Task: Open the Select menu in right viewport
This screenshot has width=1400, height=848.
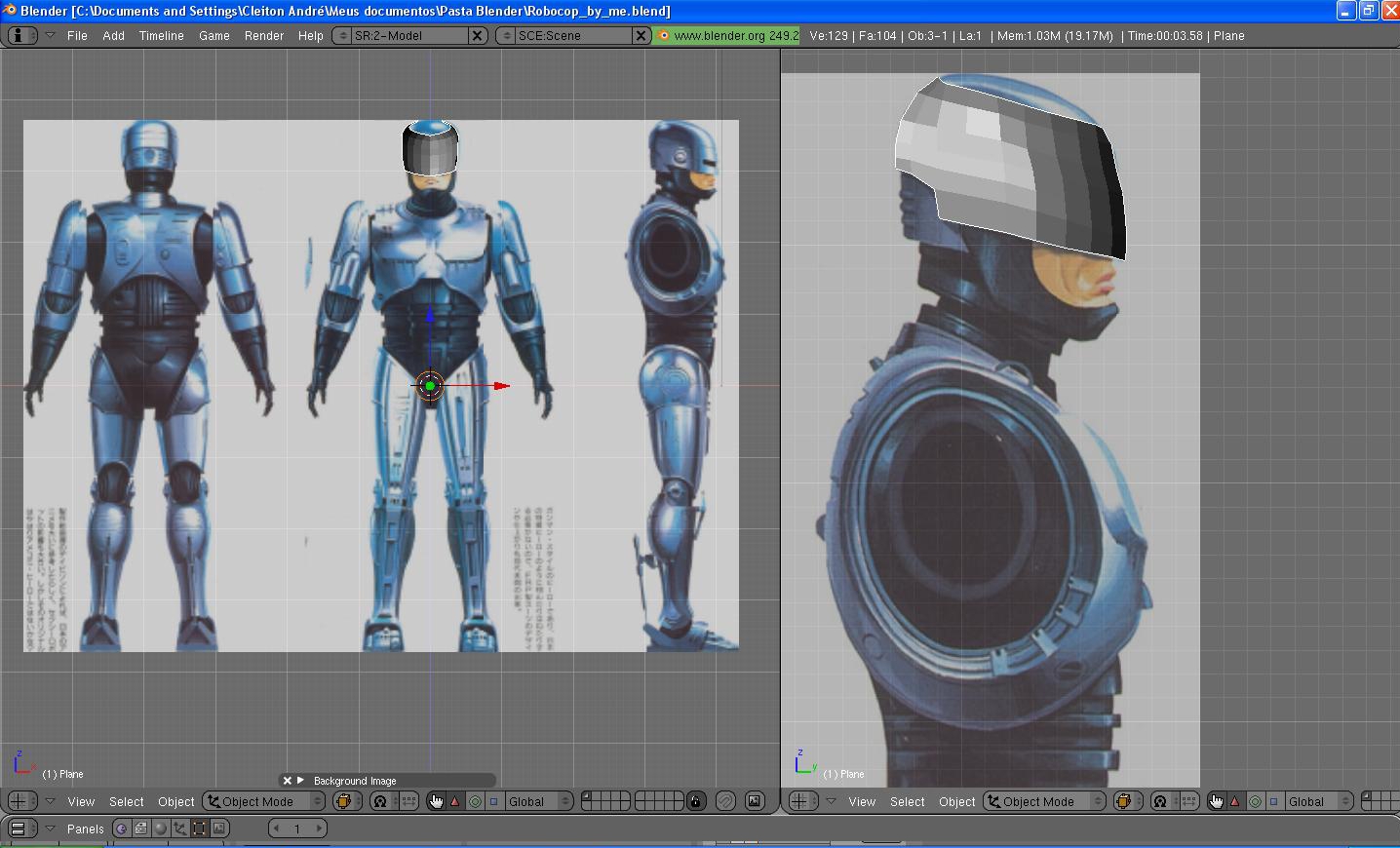Action: point(907,801)
